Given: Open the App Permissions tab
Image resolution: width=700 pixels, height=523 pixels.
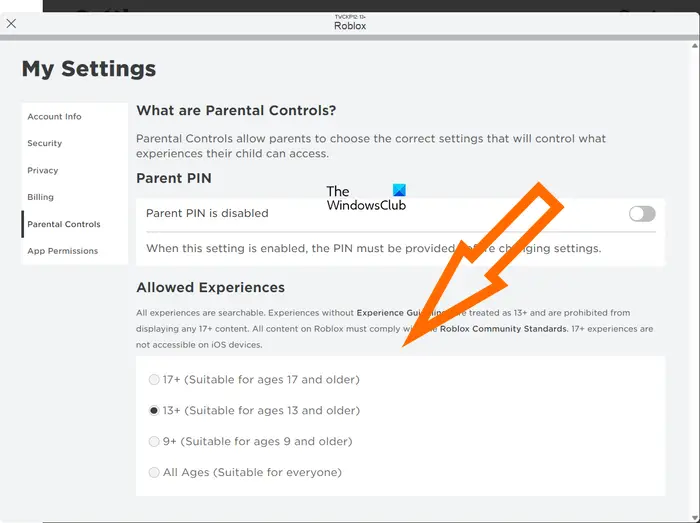Looking at the screenshot, I should click(63, 251).
